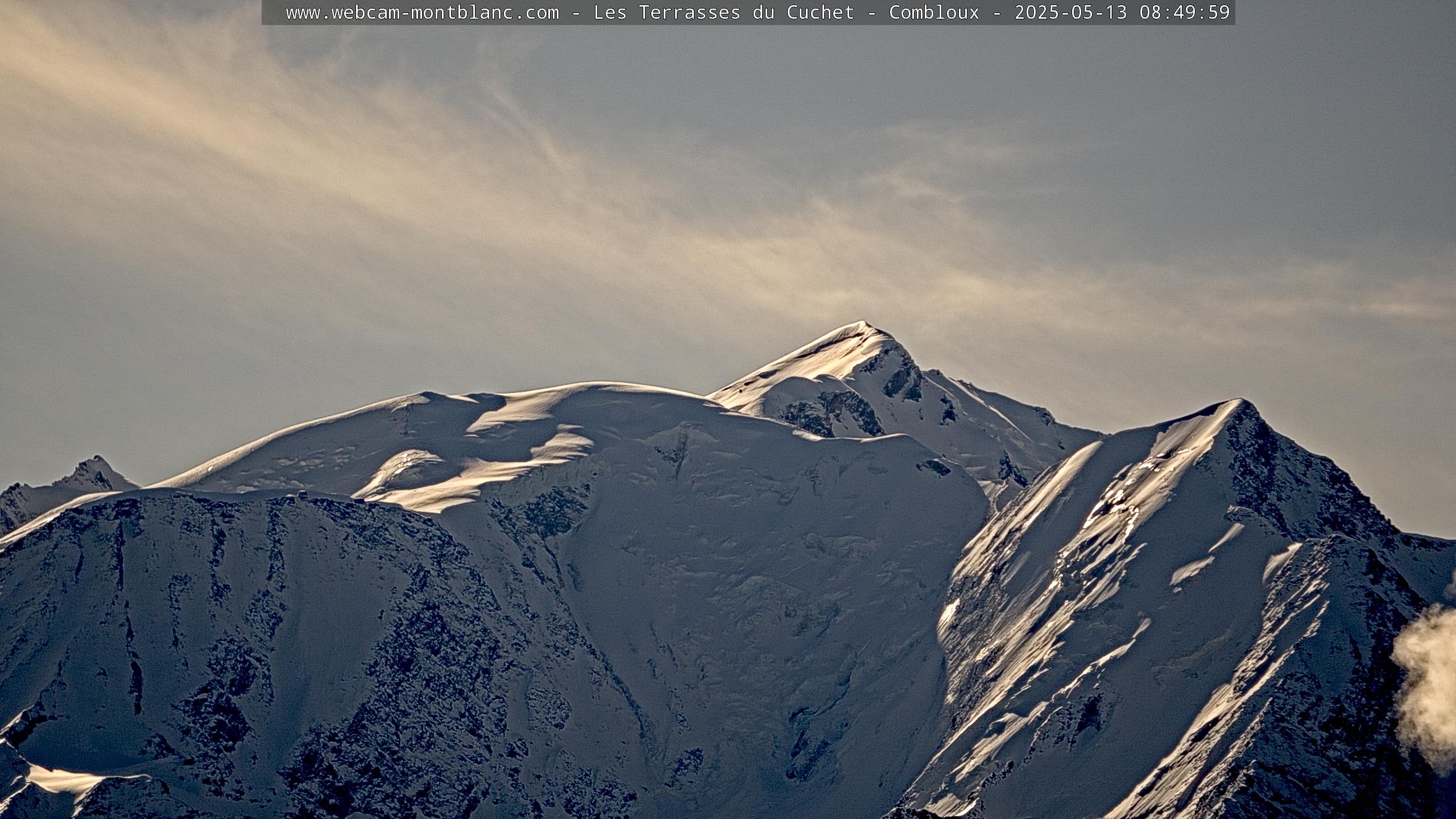This screenshot has width=1456, height=819.
Task: Click the www.webcam-montblanc.com overlay text
Action: click(422, 13)
